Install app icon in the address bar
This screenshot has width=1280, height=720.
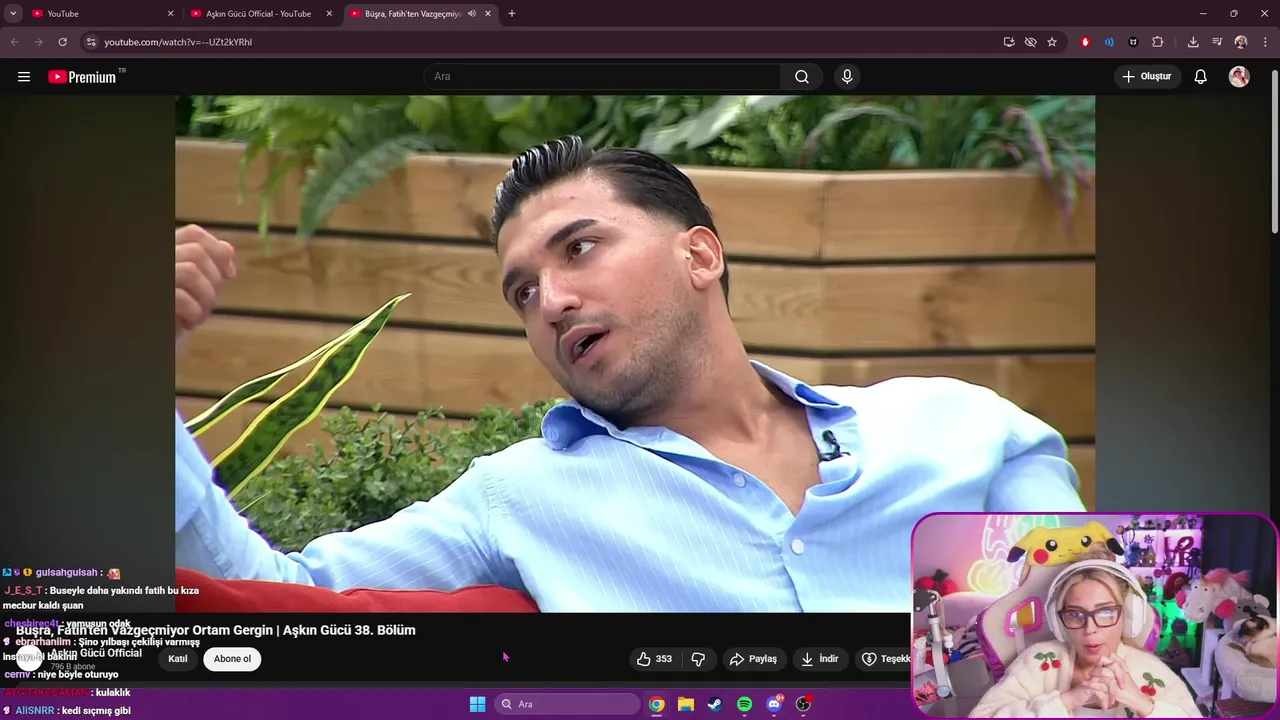tap(1009, 42)
